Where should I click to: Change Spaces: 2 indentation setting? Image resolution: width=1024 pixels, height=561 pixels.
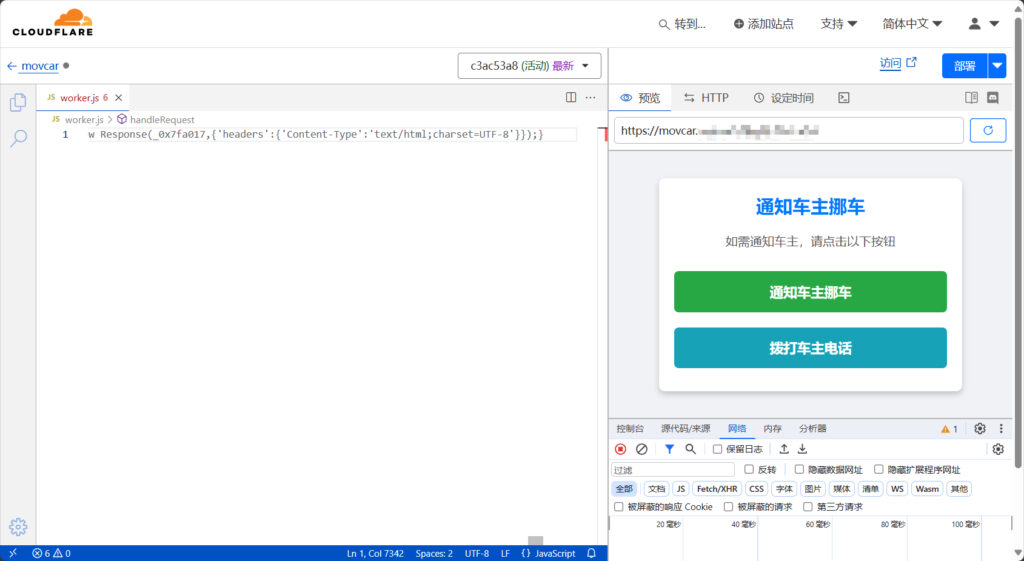pos(434,553)
